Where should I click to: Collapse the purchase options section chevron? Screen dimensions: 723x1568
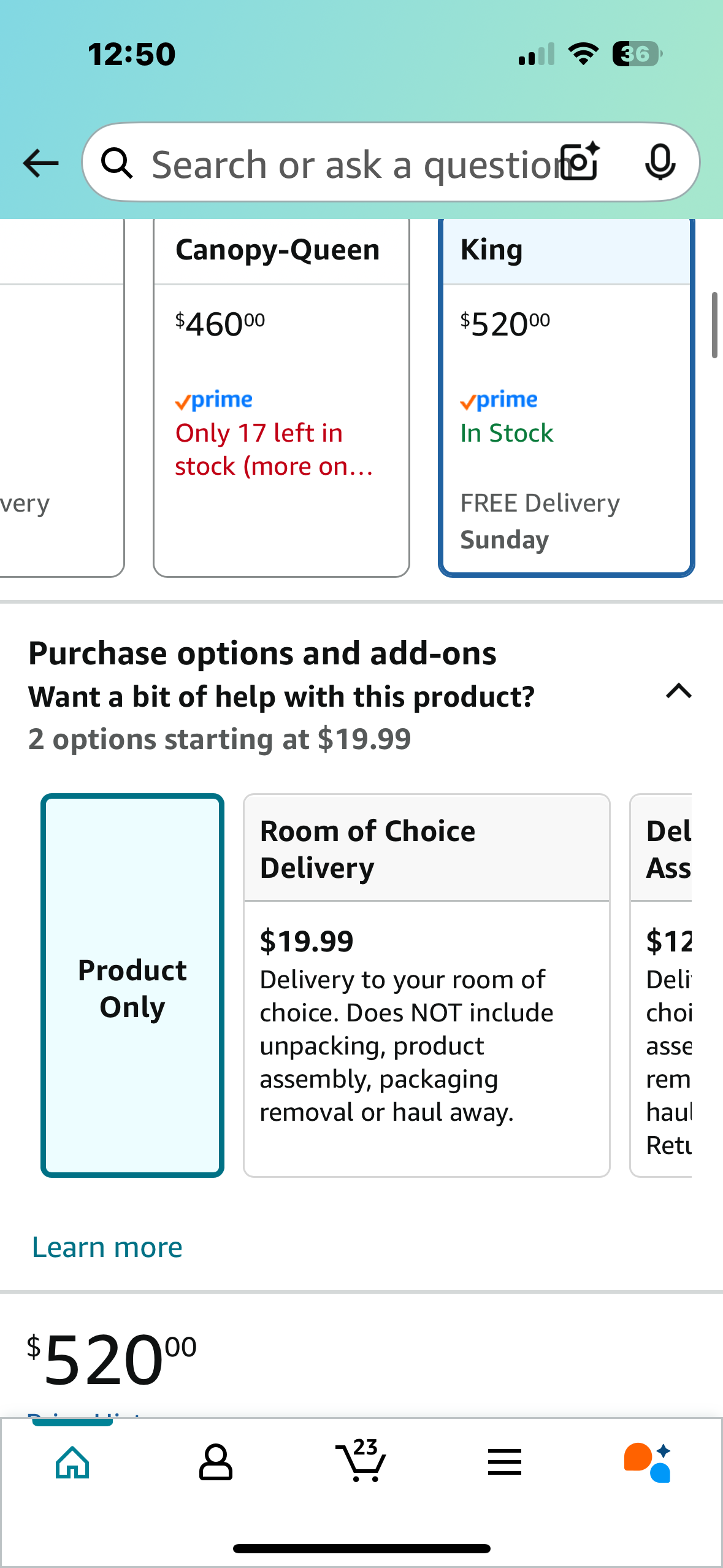[x=678, y=692]
